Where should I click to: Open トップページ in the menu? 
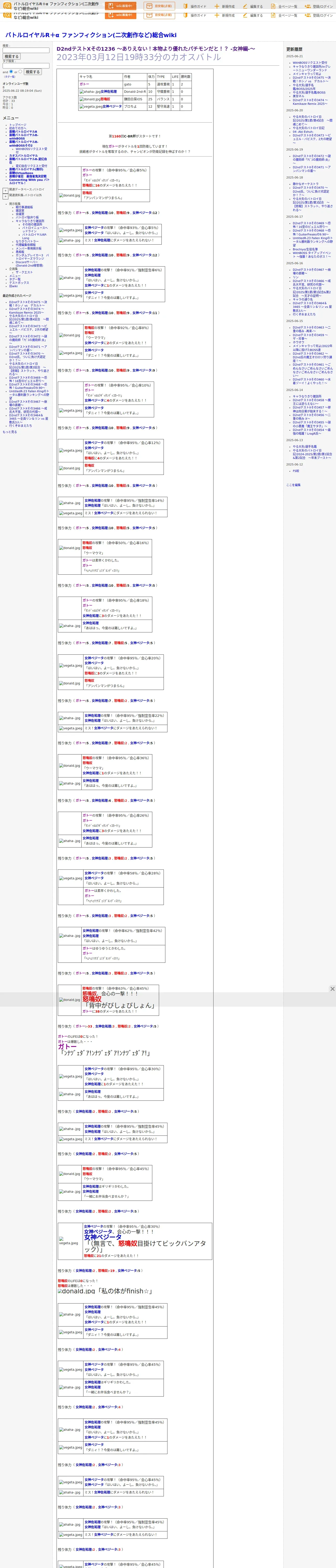point(18,125)
